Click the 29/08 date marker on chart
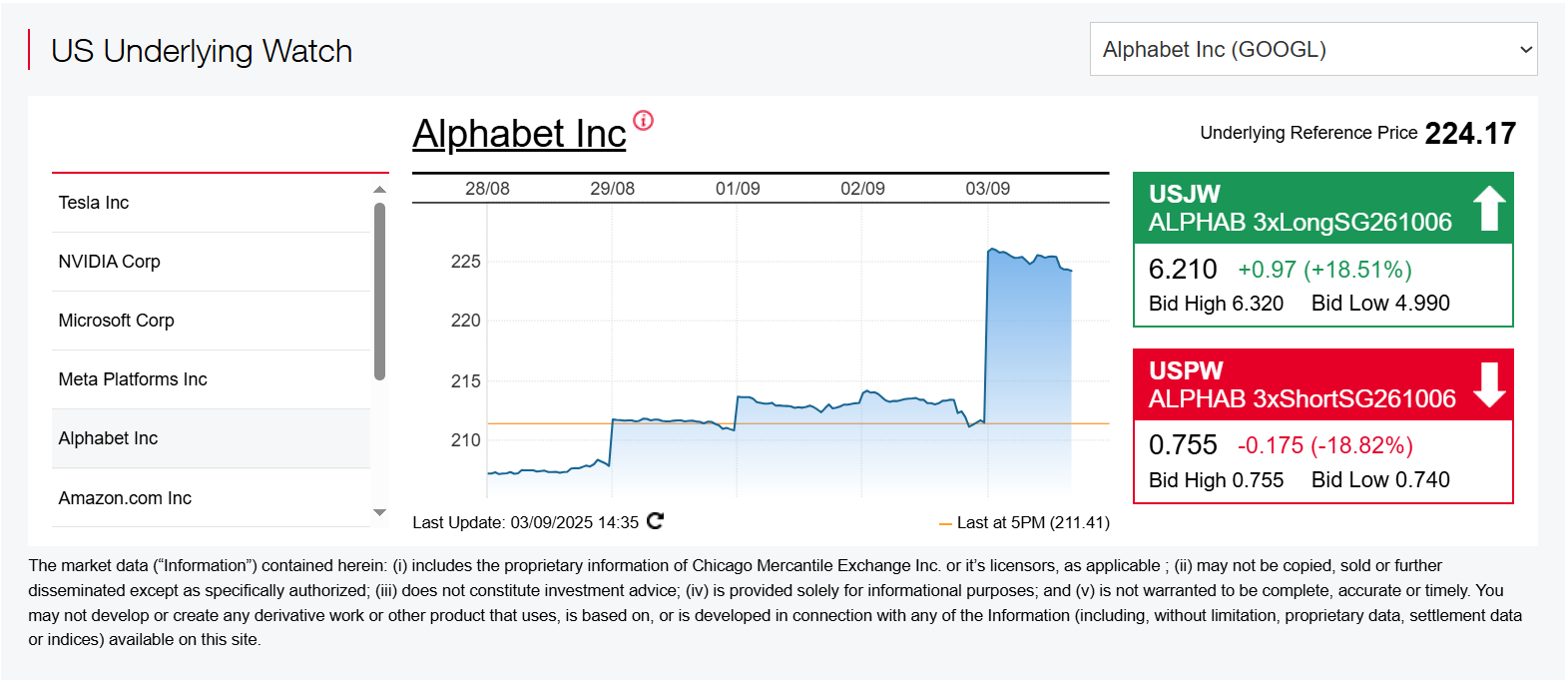 pyautogui.click(x=612, y=189)
